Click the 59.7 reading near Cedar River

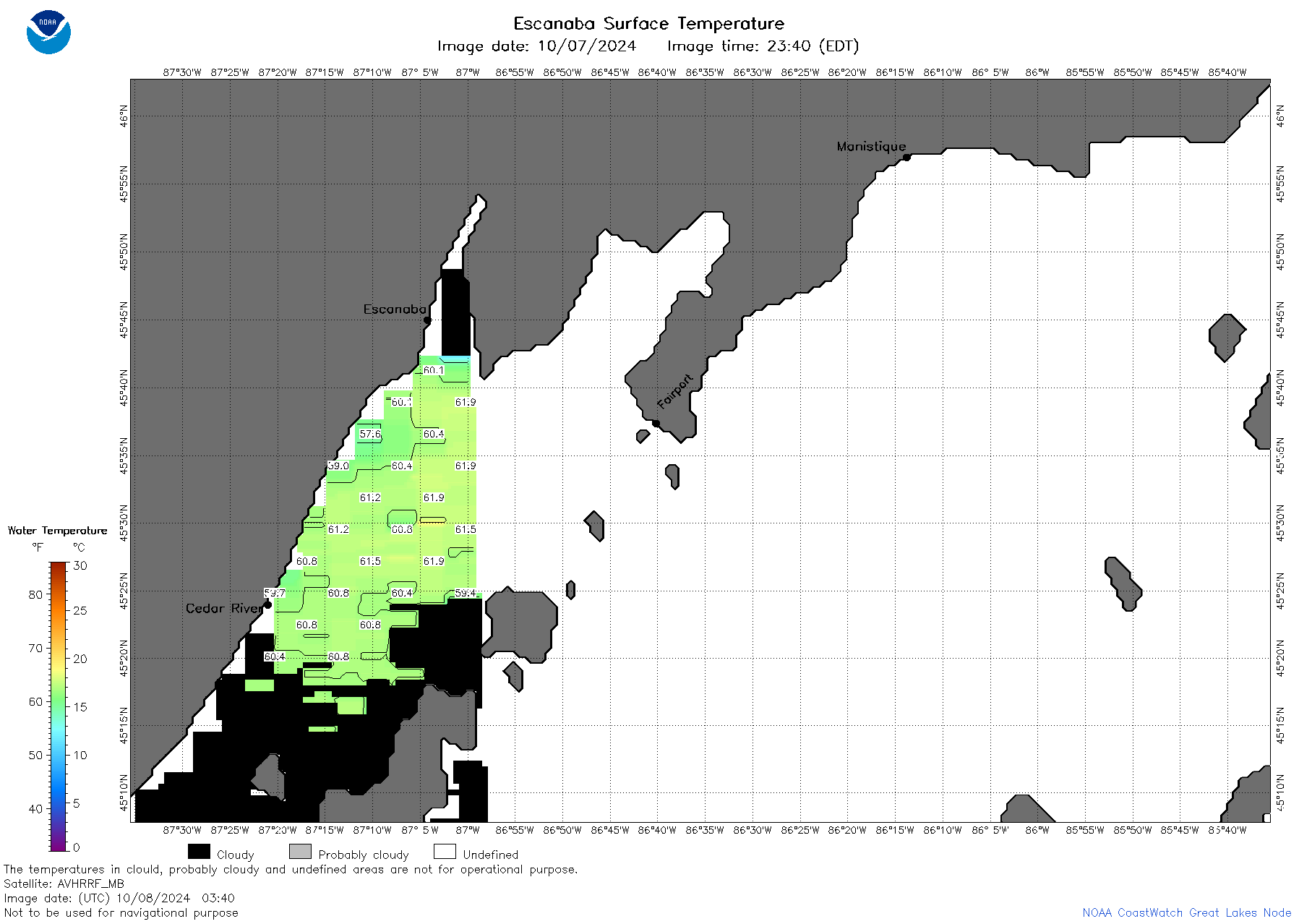point(275,593)
